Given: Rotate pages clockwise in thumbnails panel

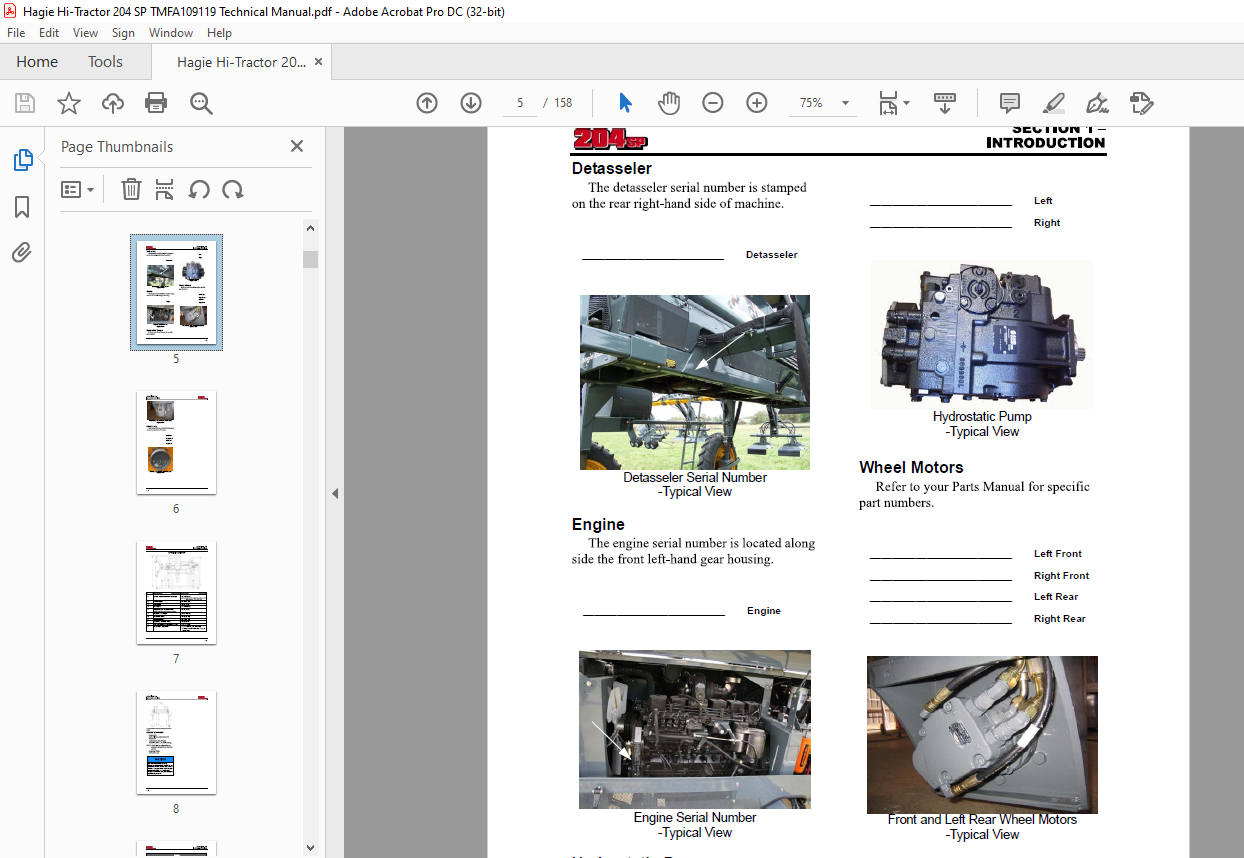Looking at the screenshot, I should [x=233, y=189].
